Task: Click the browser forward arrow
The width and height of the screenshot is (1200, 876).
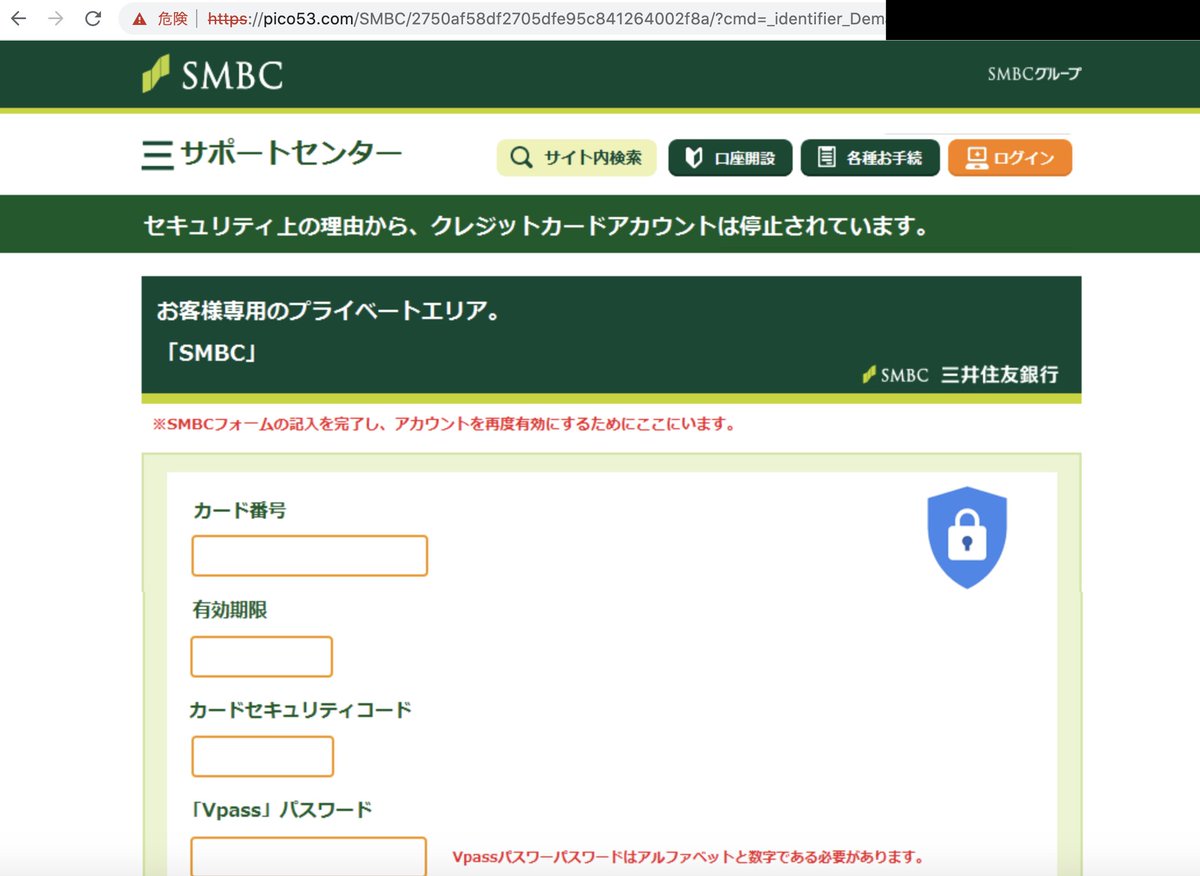Action: [56, 18]
